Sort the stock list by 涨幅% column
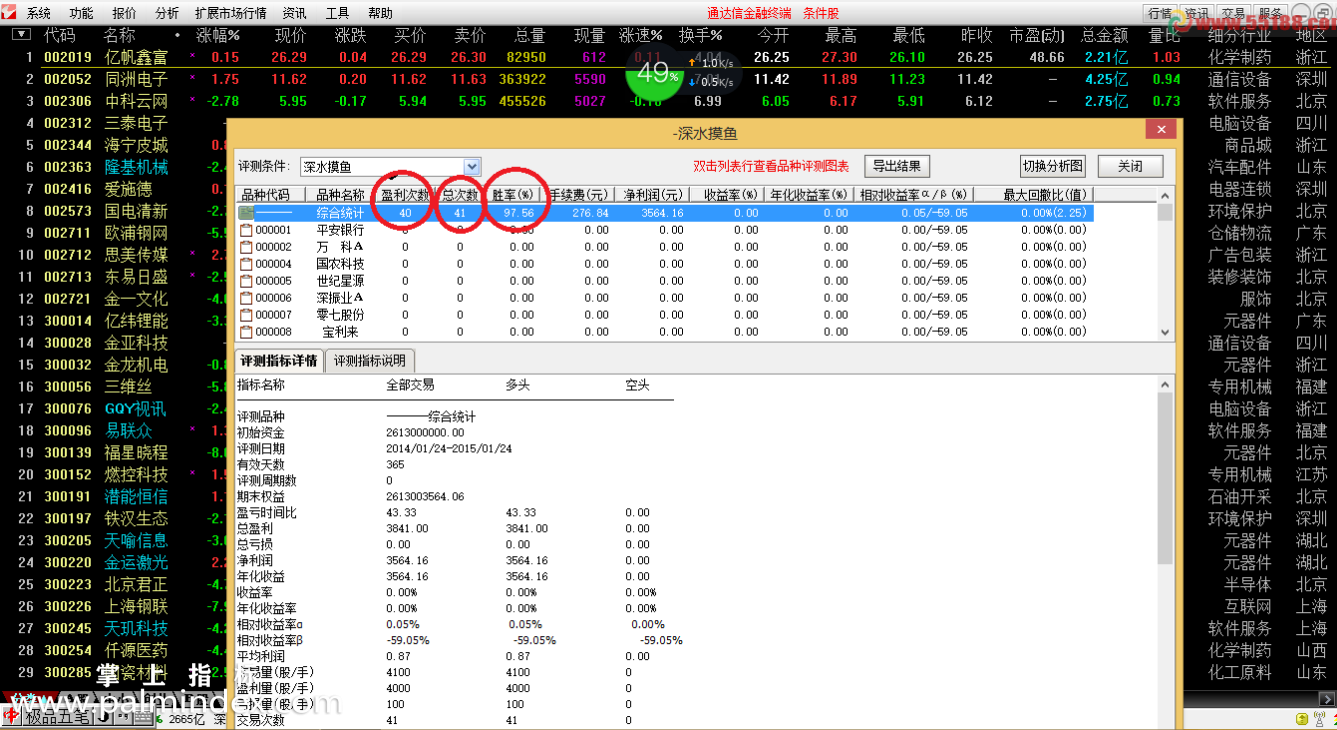This screenshot has width=1337, height=730. coord(218,36)
